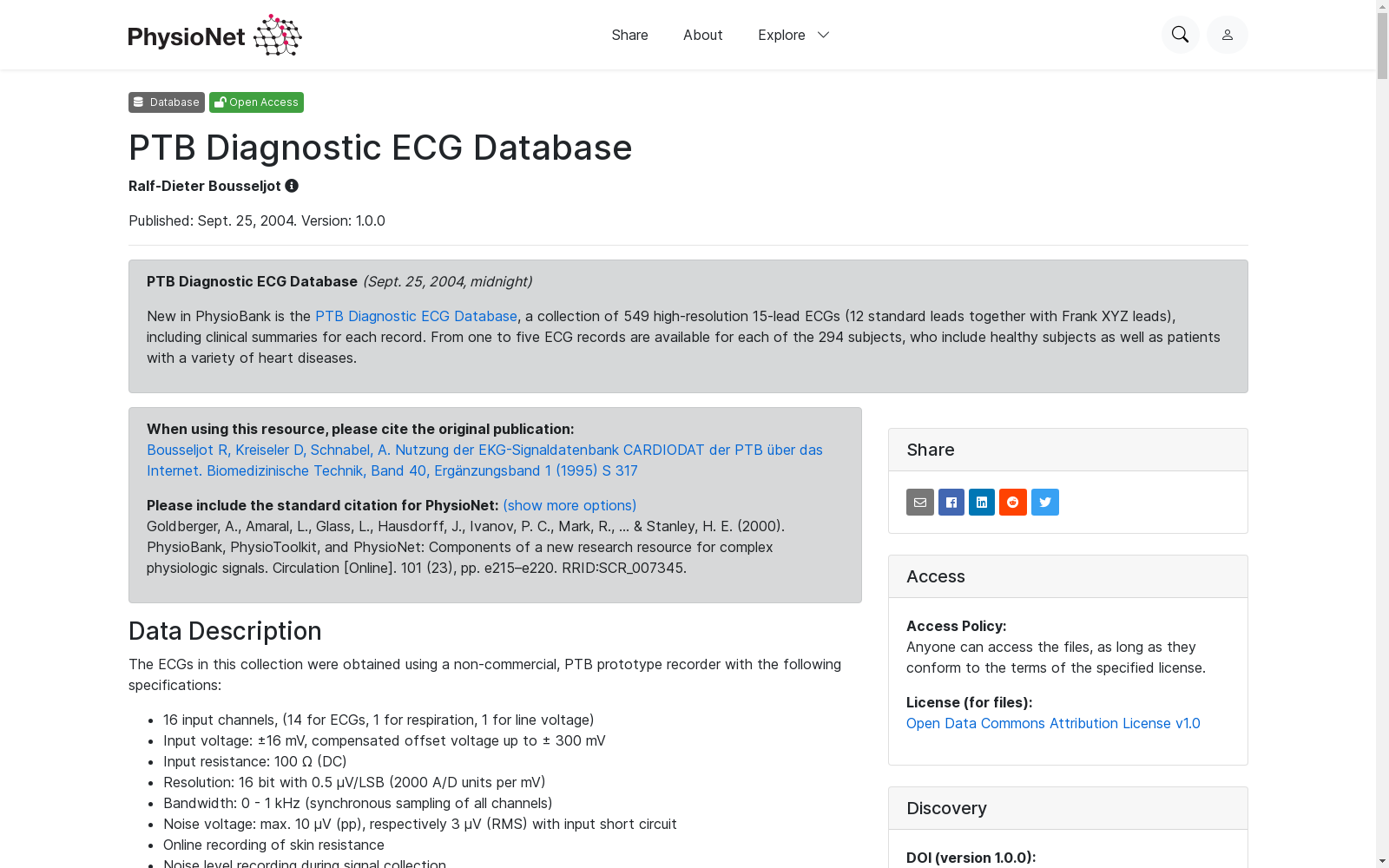Share on LinkedIn icon

982,502
